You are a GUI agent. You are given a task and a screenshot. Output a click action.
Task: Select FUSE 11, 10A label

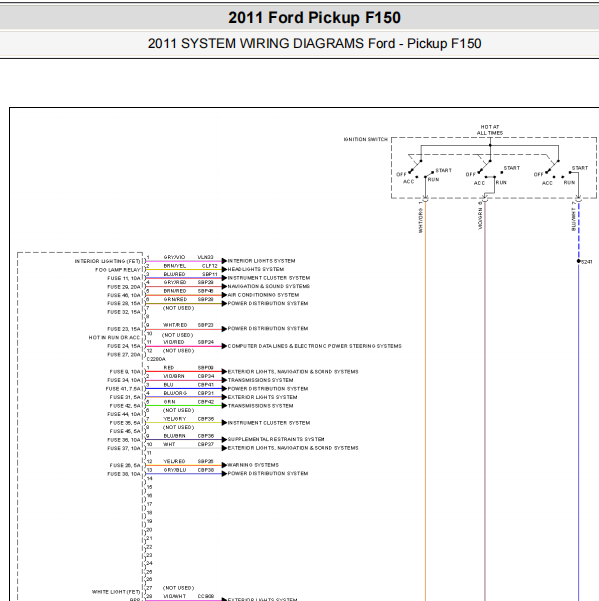pos(124,278)
